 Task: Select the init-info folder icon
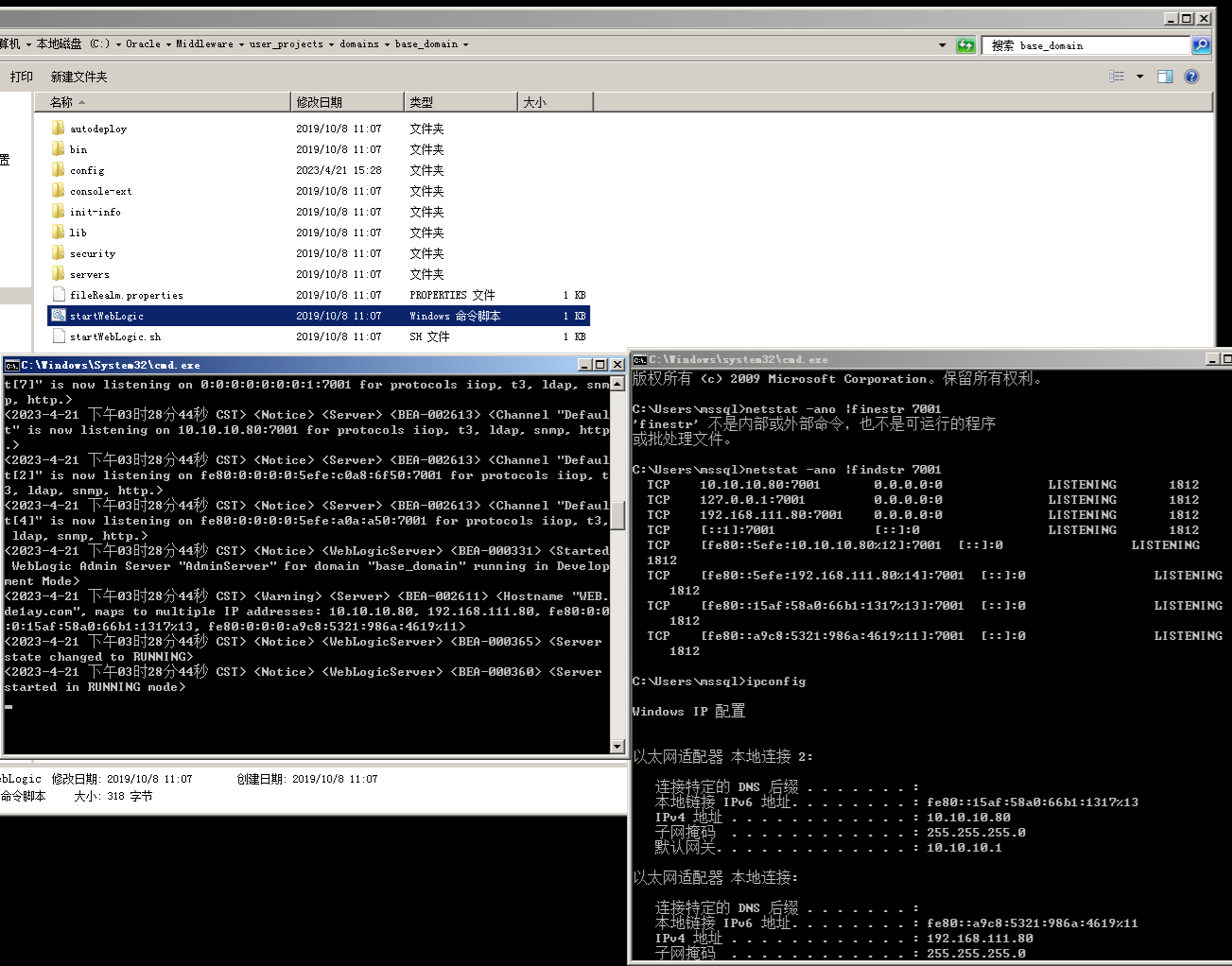click(x=59, y=211)
